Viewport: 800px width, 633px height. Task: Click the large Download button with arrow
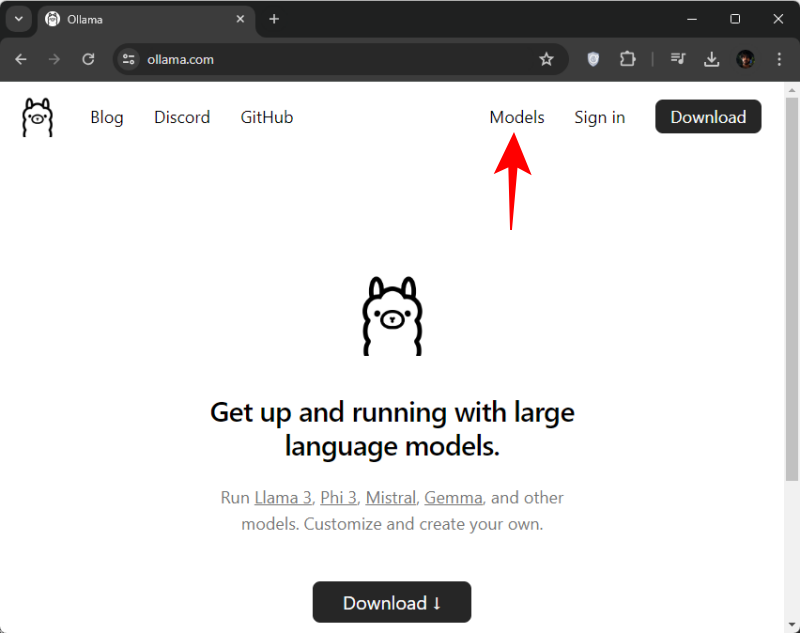[392, 602]
